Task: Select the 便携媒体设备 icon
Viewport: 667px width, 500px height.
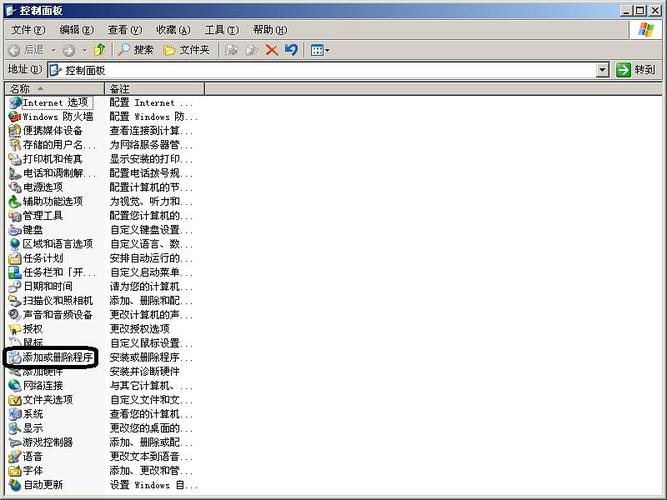Action: [x=15, y=131]
